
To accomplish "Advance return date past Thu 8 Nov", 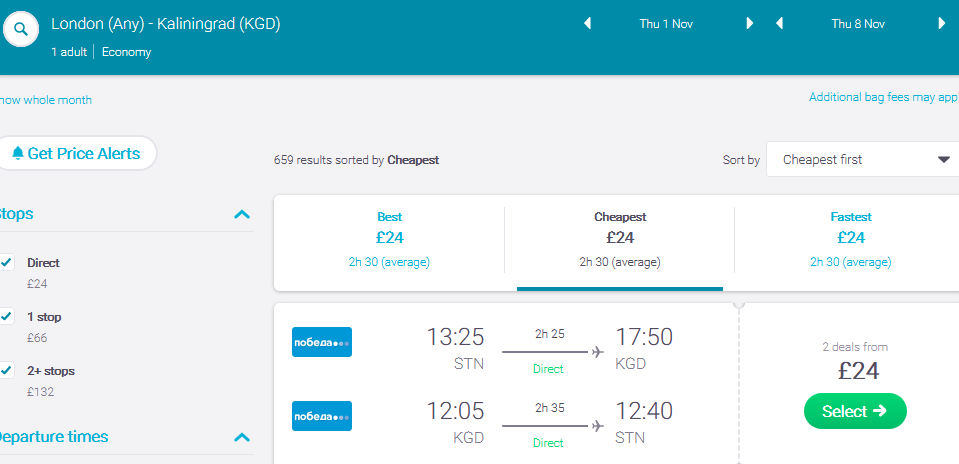I will (942, 24).
